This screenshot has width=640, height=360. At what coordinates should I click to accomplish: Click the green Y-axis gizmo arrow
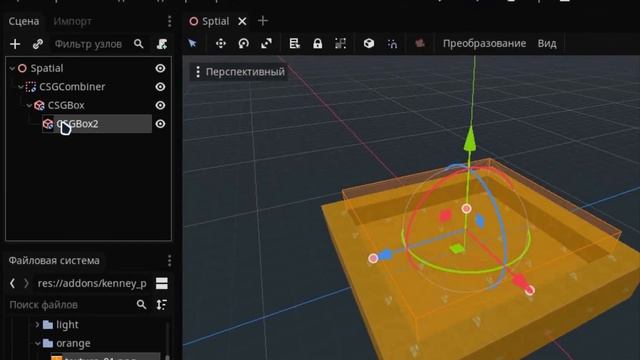(470, 139)
